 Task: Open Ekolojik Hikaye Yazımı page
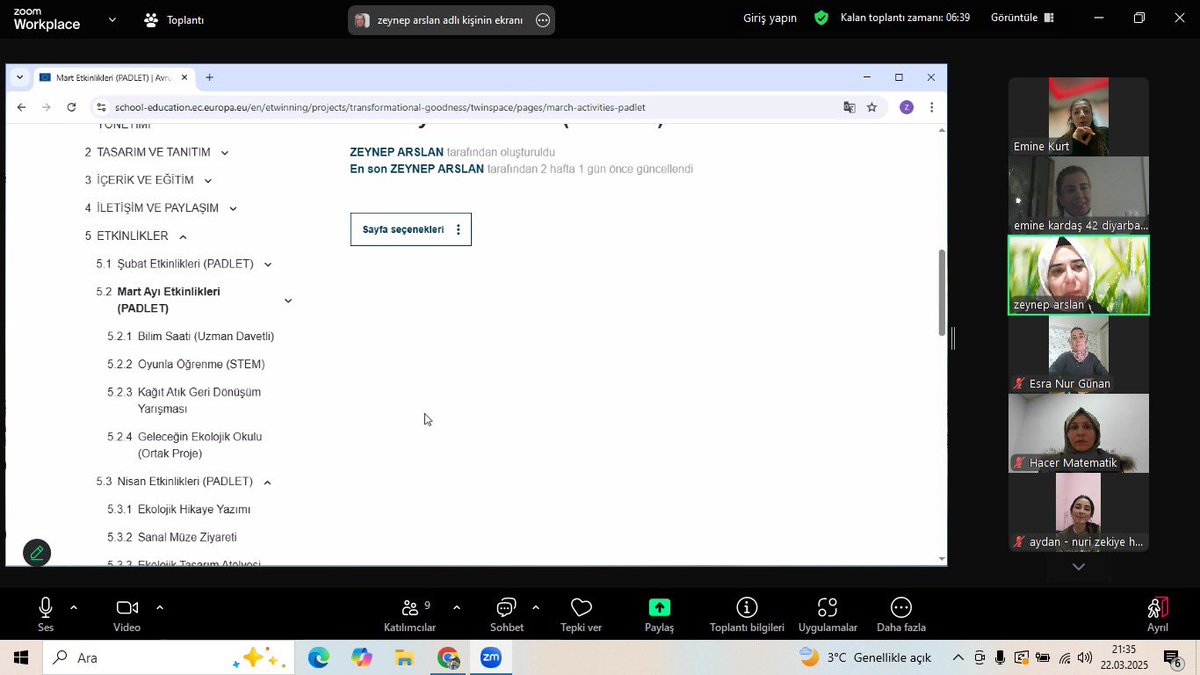click(194, 509)
